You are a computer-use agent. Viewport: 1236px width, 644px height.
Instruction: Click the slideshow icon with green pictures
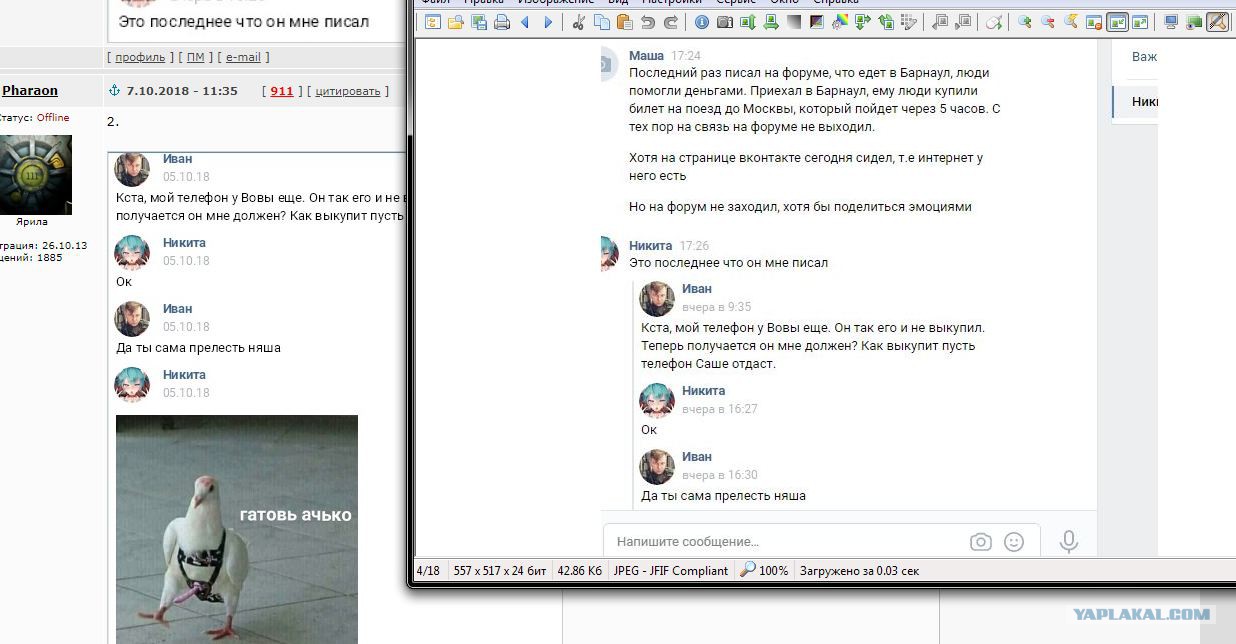[1193, 21]
